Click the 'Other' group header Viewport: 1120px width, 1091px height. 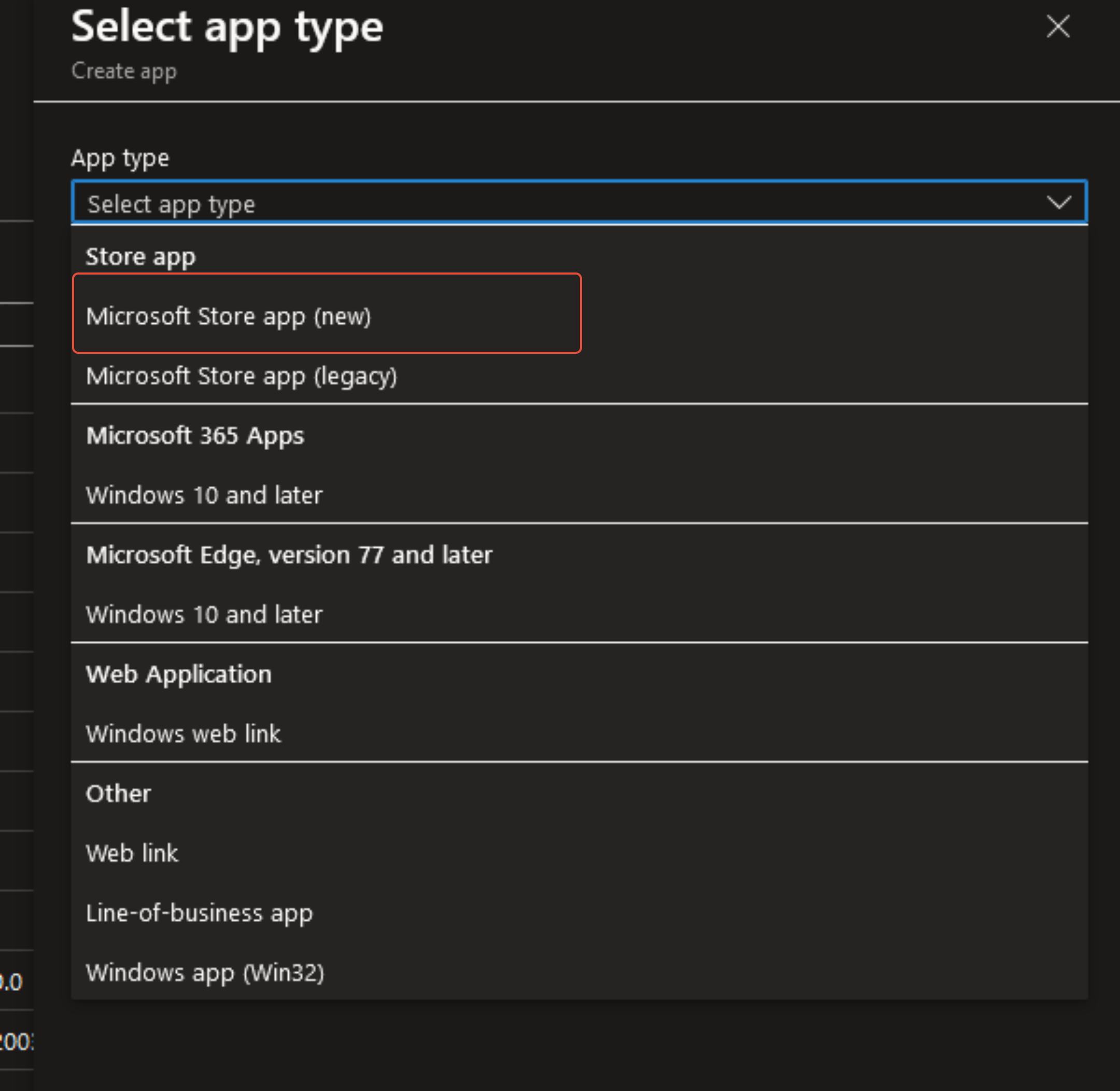[118, 794]
